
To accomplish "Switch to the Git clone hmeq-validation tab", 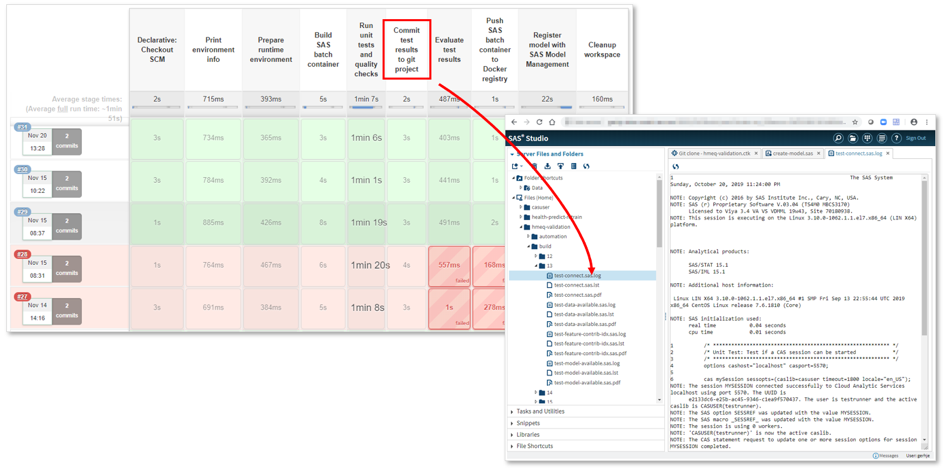I will tap(712, 154).
